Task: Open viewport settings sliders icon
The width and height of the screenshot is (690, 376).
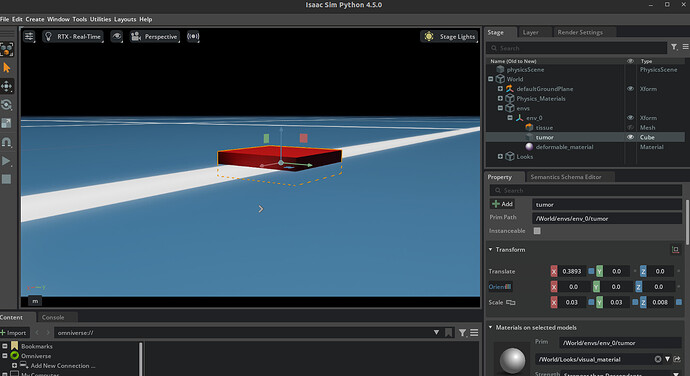Action: click(x=29, y=37)
